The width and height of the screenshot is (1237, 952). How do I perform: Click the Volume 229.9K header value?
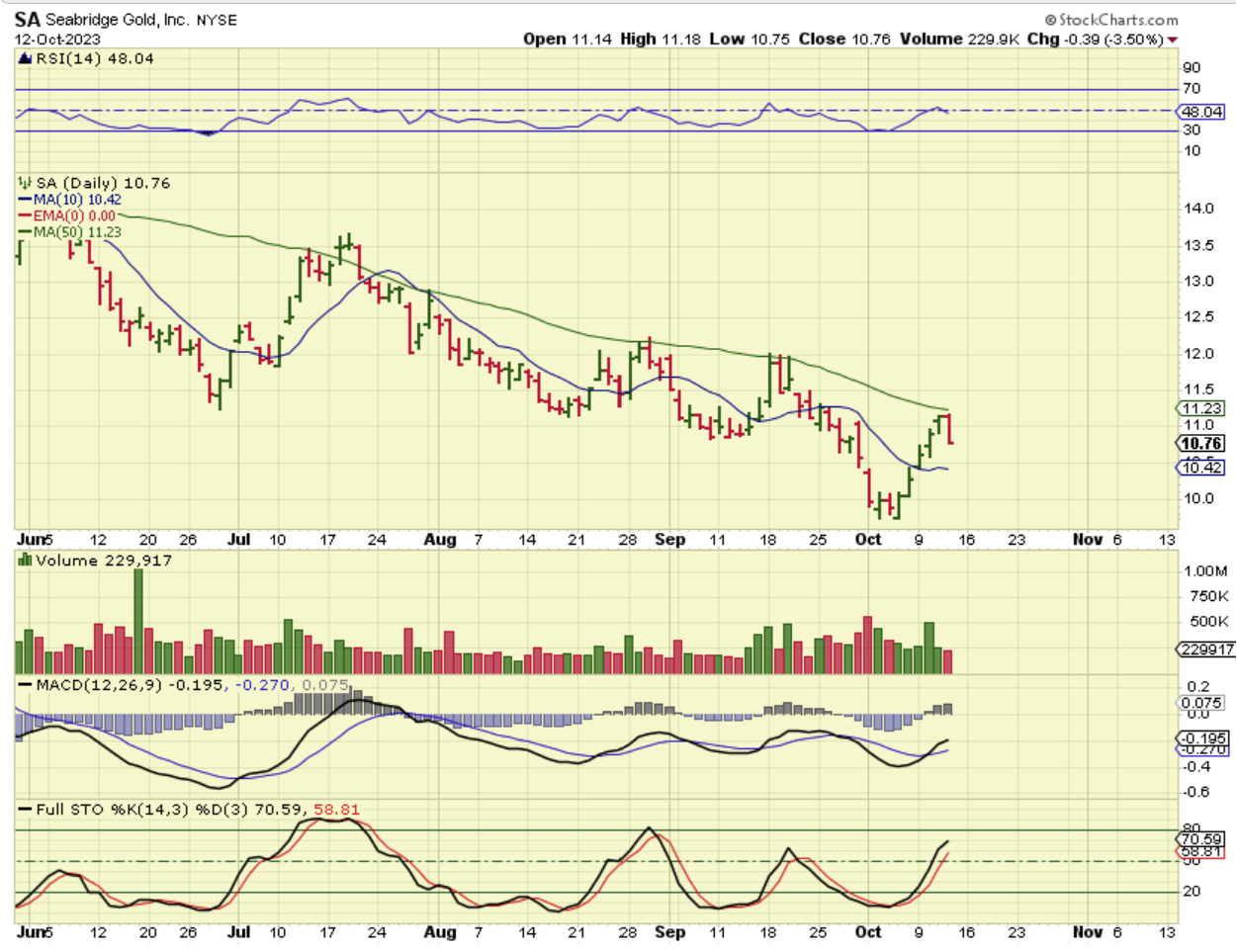pos(959,40)
